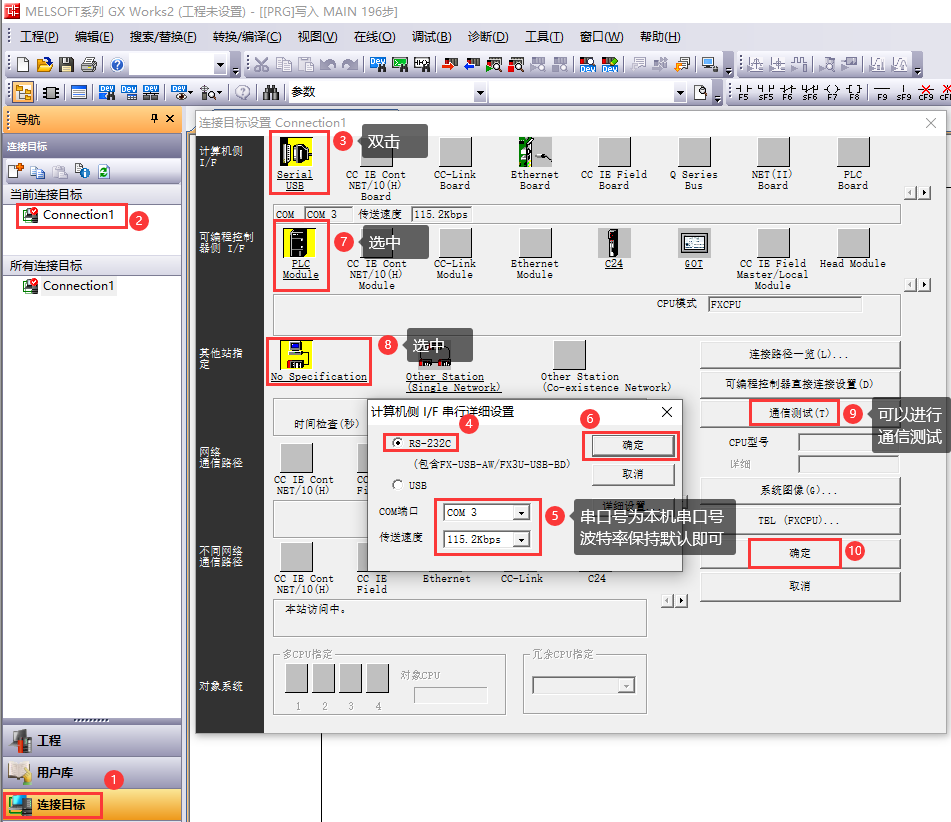Open the second toolbar combo box dropdown
Image resolution: width=951 pixels, height=822 pixels.
[x=680, y=93]
